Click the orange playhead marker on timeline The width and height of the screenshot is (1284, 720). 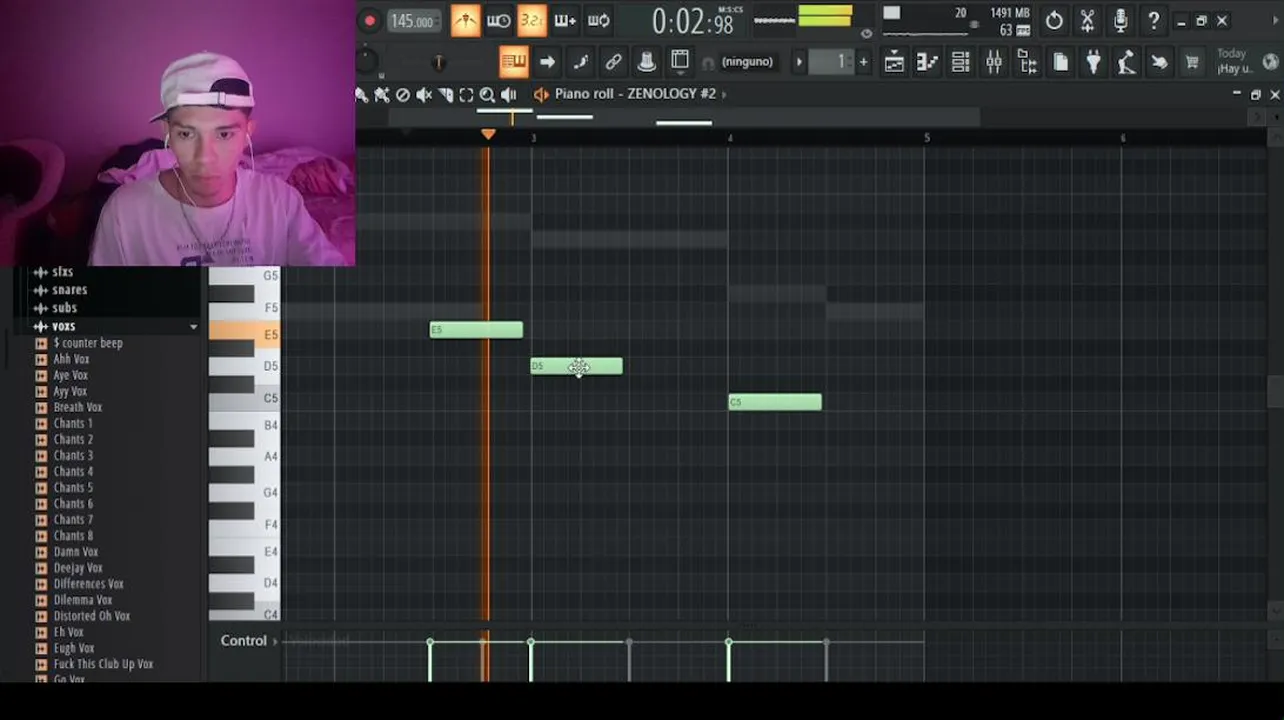(x=488, y=134)
